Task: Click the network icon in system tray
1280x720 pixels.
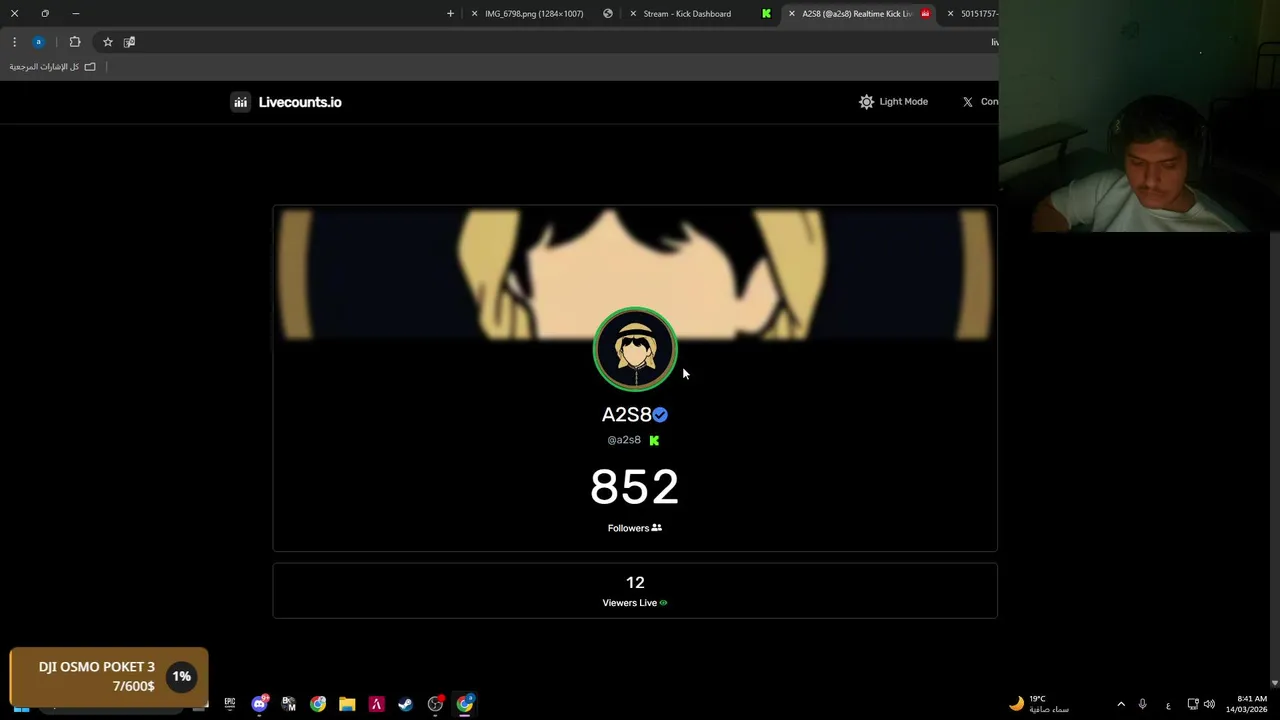Action: 1193,704
